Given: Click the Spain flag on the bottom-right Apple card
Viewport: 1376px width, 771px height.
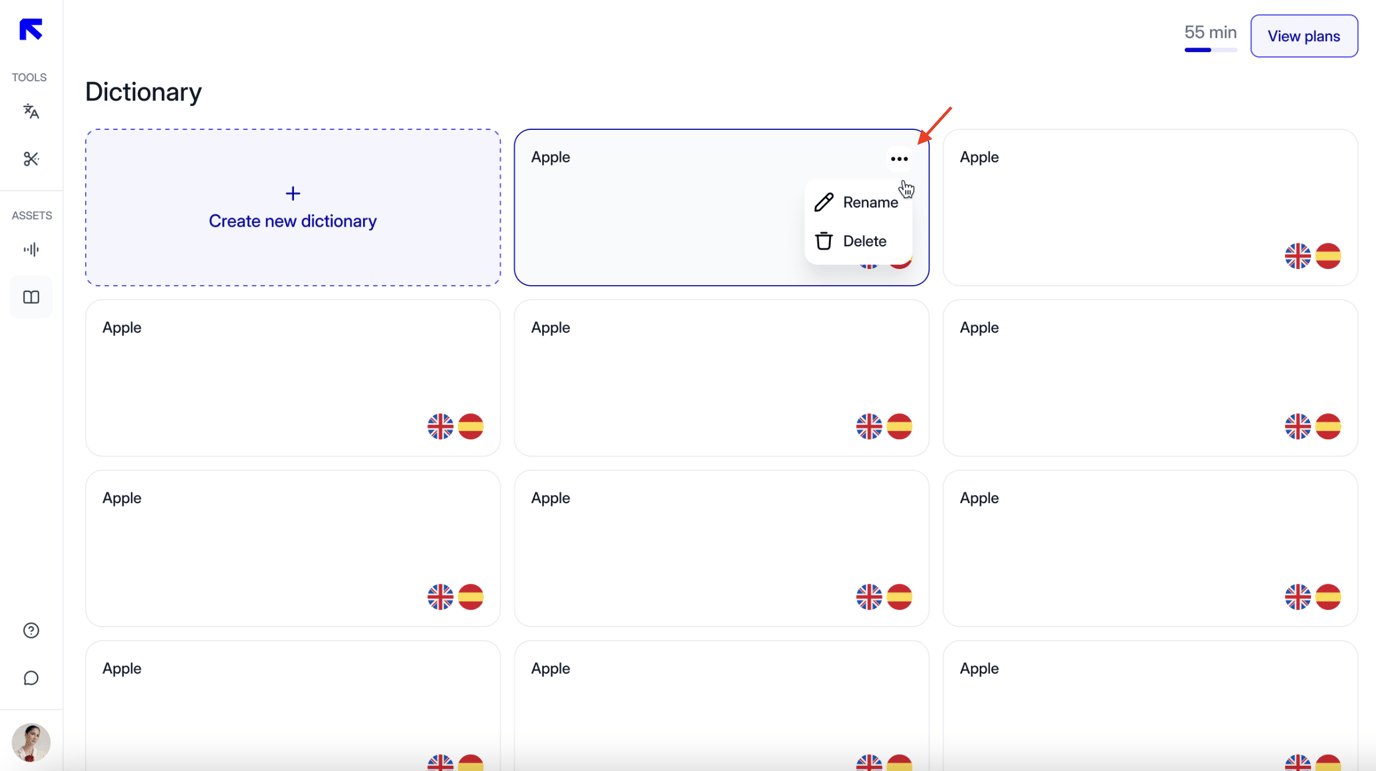Looking at the screenshot, I should [1328, 762].
